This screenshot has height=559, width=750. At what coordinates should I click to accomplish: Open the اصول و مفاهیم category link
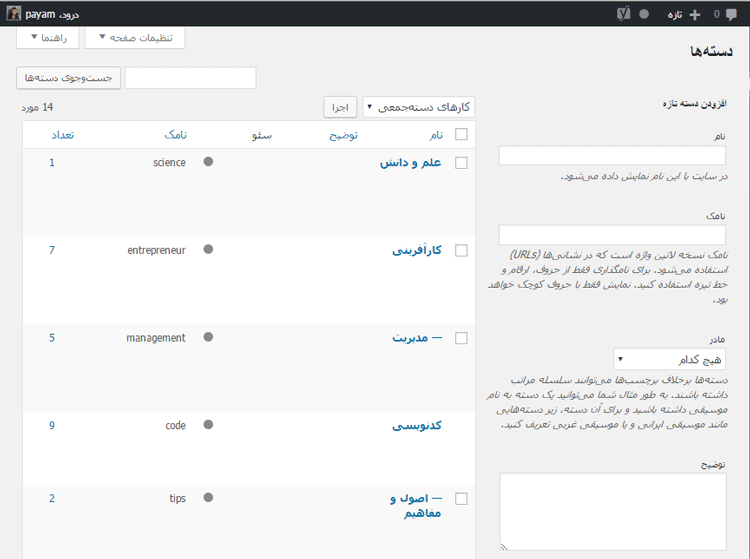[x=416, y=505]
